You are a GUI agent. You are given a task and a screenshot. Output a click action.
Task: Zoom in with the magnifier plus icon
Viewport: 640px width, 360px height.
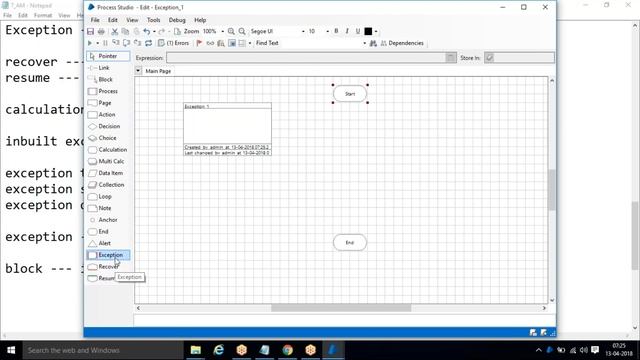(231, 31)
